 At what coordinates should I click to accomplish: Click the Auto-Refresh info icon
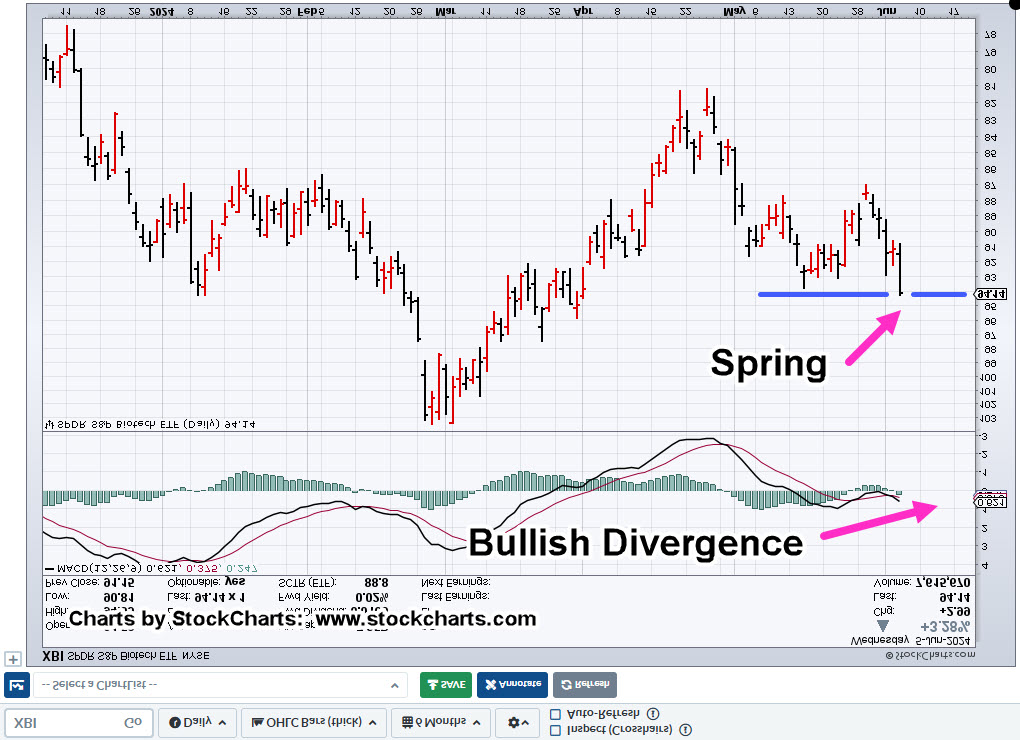tap(653, 714)
